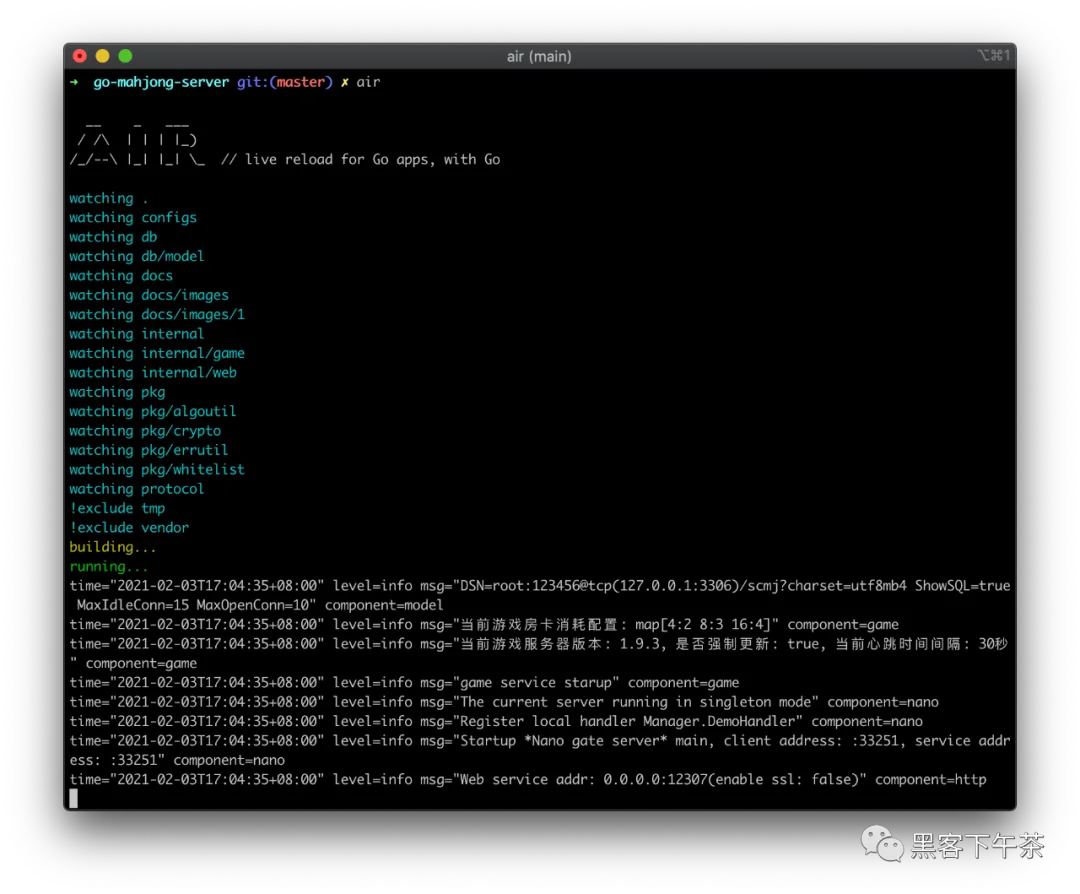Click 'Web service addr: 0.0.0.0:12307' log message
Screen dimensions: 1080x894
(583, 780)
